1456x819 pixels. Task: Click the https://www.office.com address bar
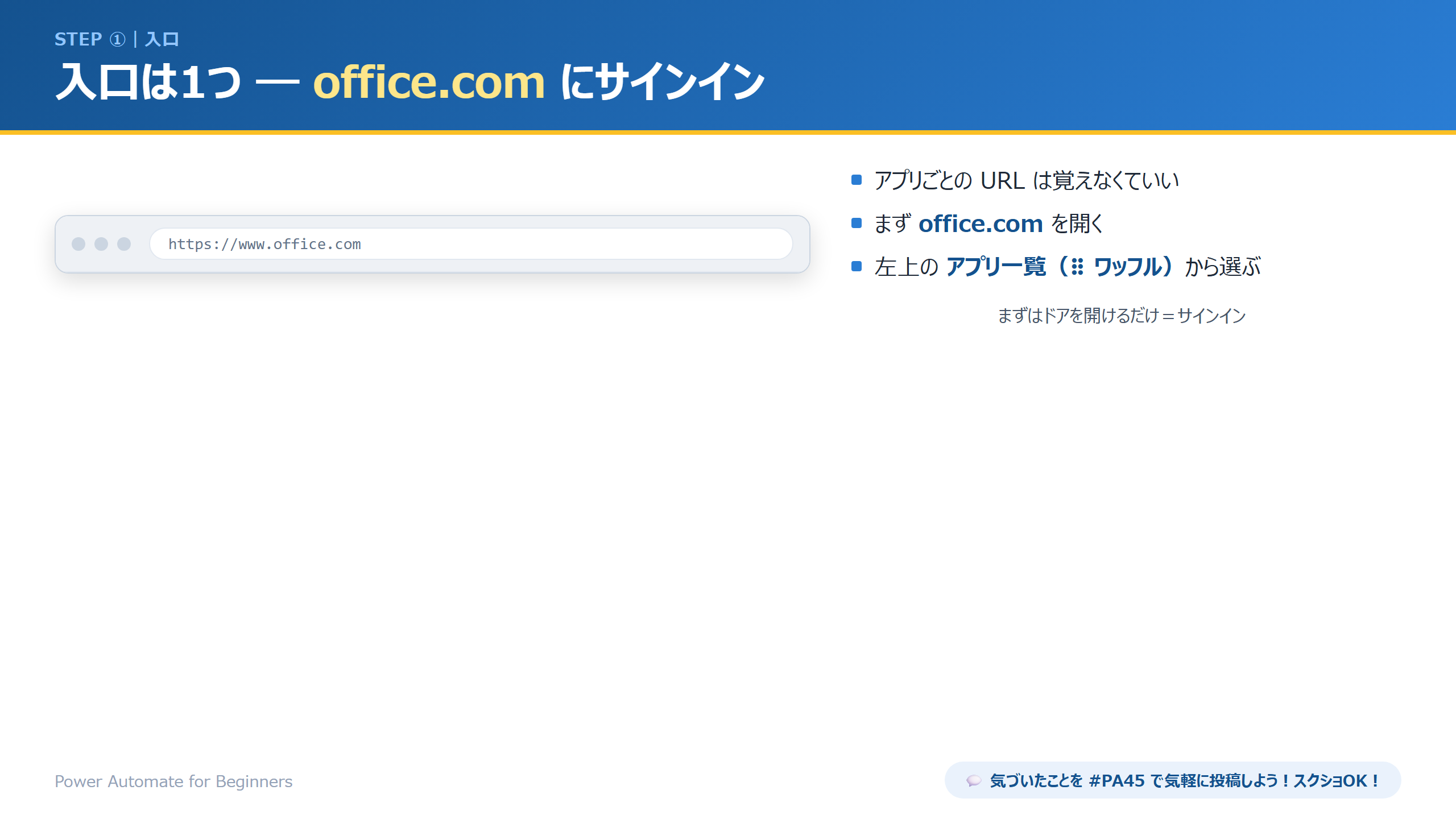471,244
